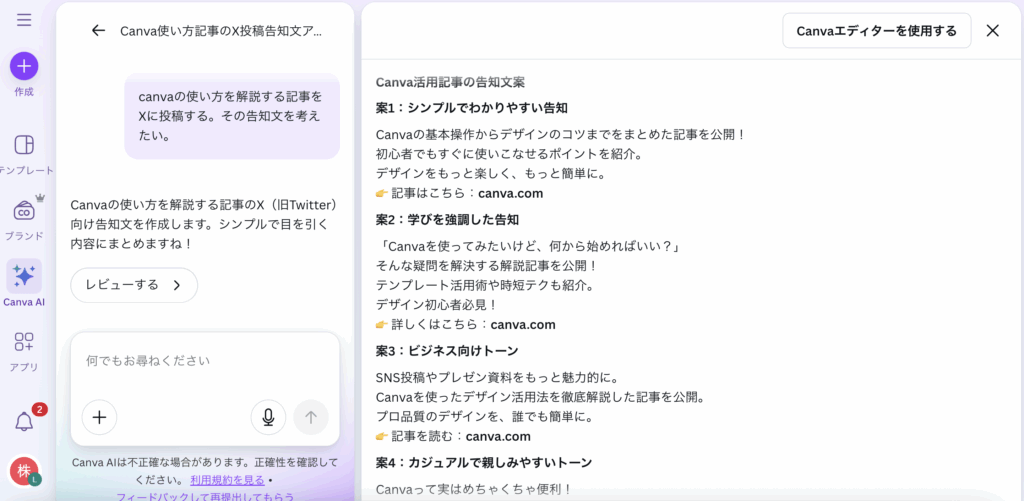Open the Apps sidebar icon
Image resolution: width=1024 pixels, height=501 pixels.
(x=24, y=342)
